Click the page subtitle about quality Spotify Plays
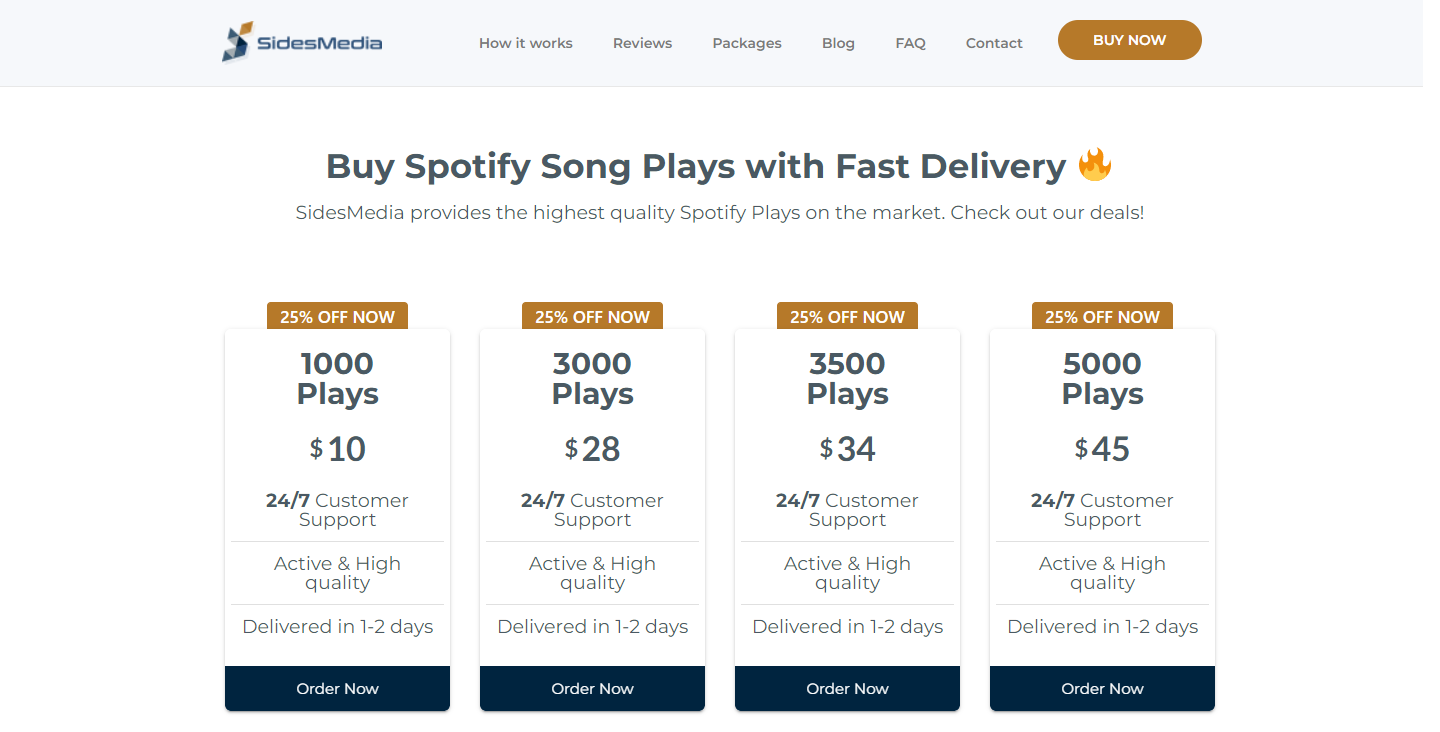Viewport: 1440px width, 732px height. [720, 212]
